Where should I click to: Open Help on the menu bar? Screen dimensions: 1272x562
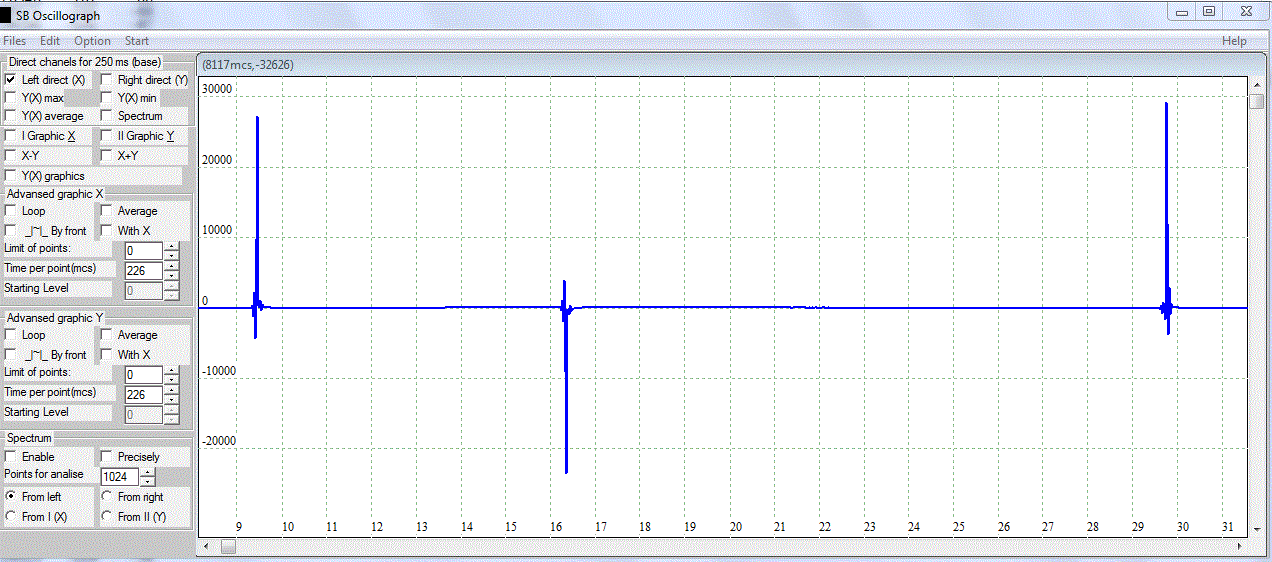coord(1234,41)
